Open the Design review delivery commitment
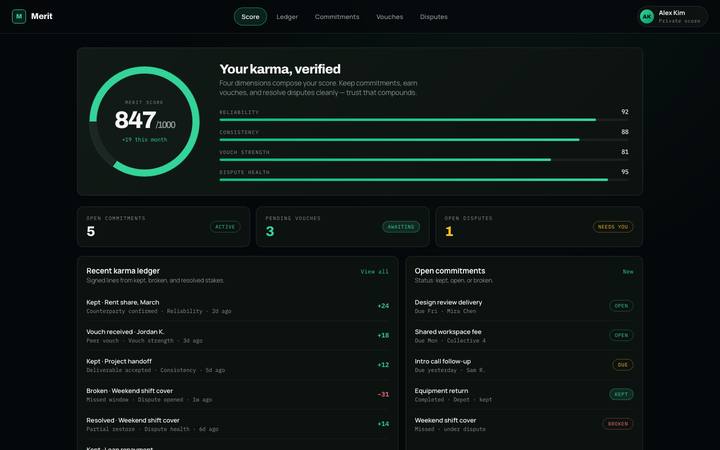The image size is (720, 450). (x=524, y=306)
